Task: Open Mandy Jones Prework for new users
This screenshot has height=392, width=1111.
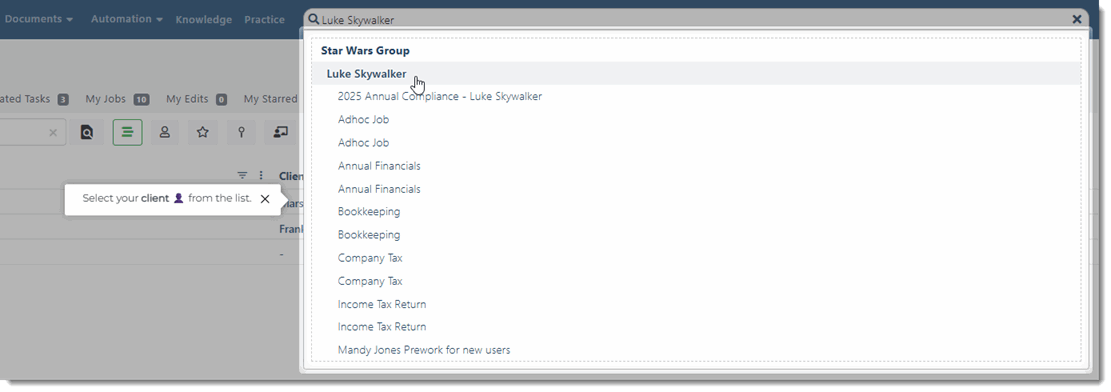Action: click(x=424, y=350)
